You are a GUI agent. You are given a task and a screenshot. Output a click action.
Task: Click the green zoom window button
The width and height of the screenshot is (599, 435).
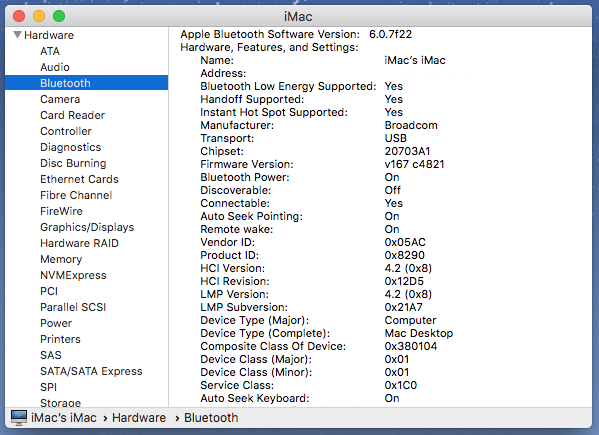coord(59,16)
